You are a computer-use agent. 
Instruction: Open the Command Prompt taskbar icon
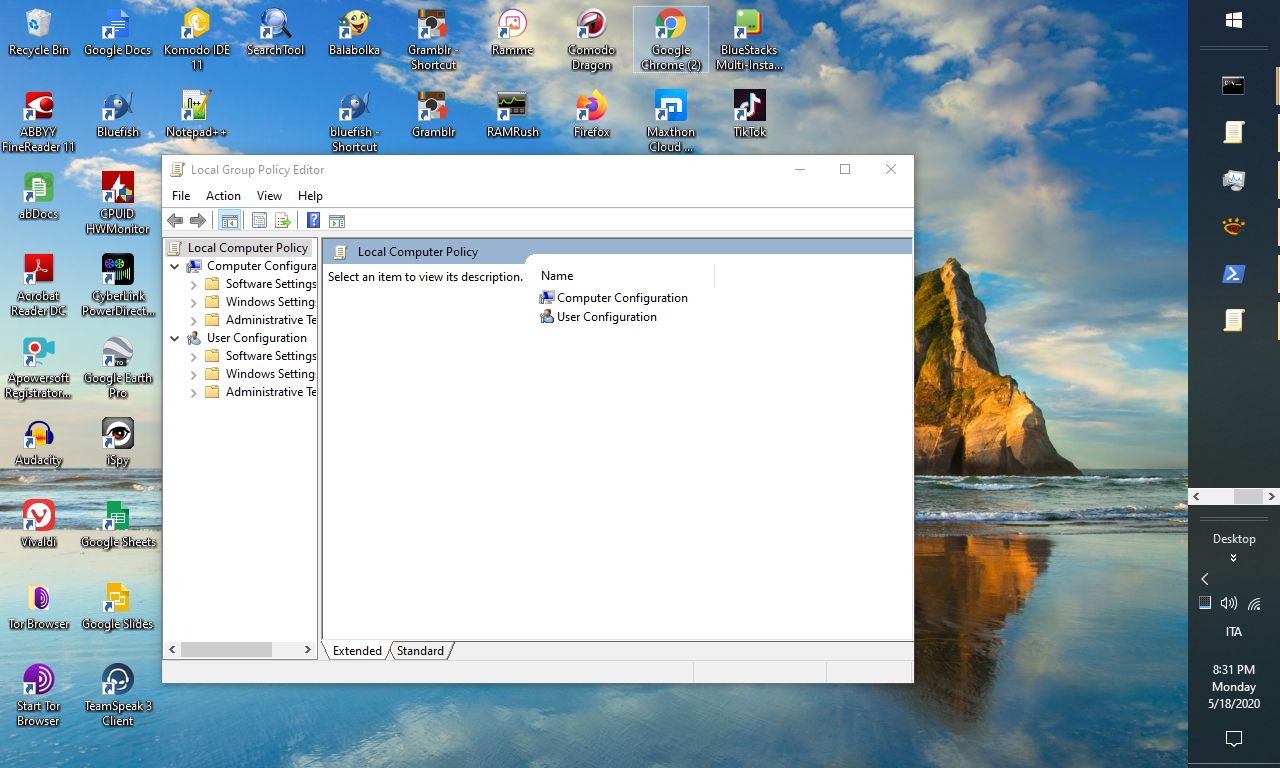pos(1233,85)
